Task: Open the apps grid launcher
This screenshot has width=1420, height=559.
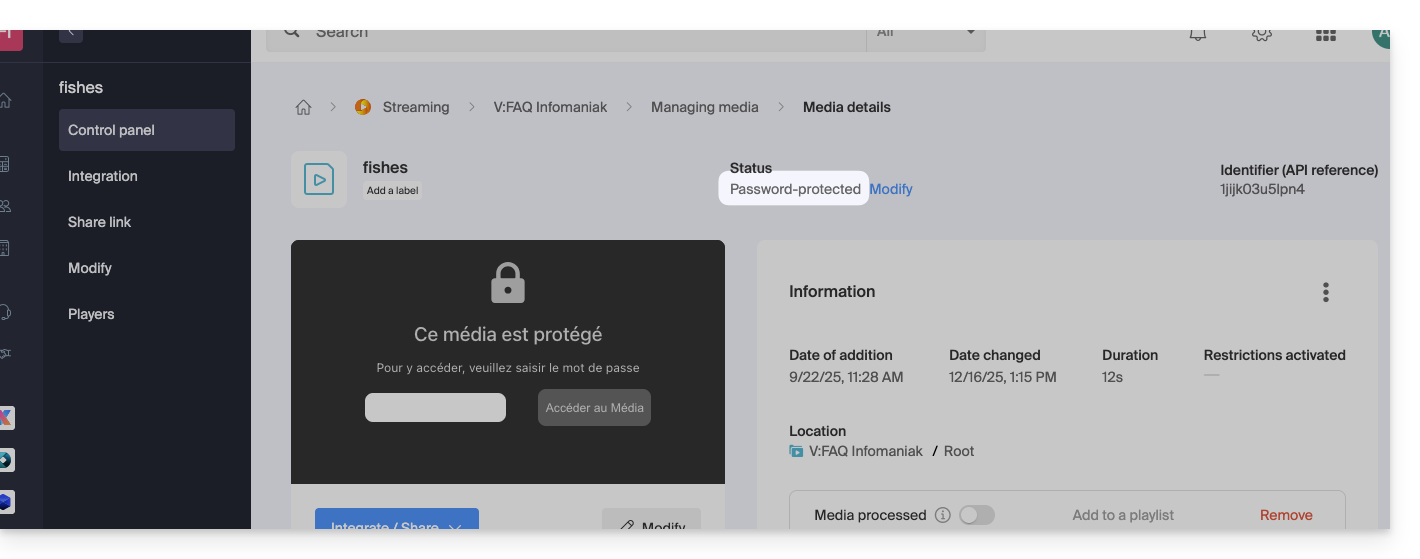Action: [x=1326, y=34]
